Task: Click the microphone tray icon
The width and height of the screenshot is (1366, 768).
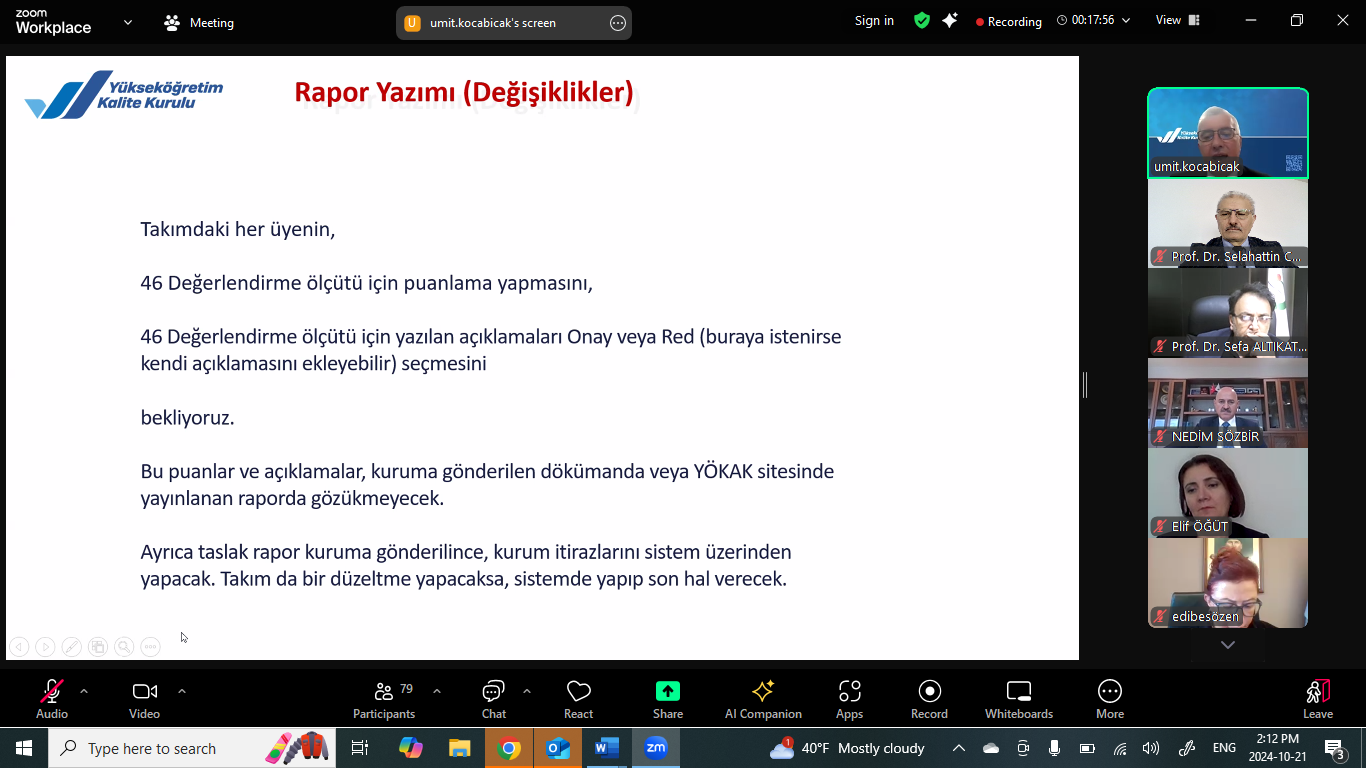Action: pos(1054,748)
